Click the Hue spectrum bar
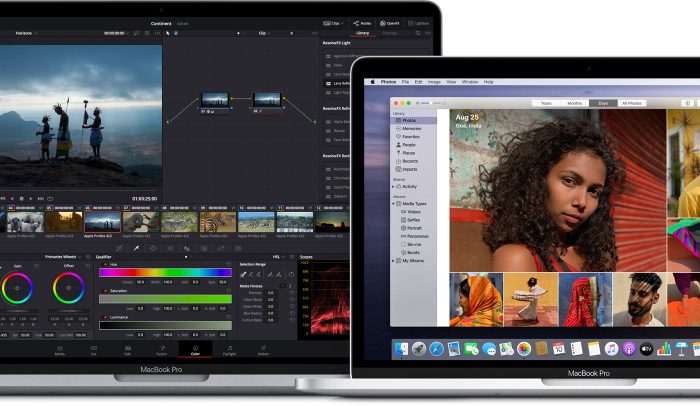The height and width of the screenshot is (406, 700). [x=165, y=272]
